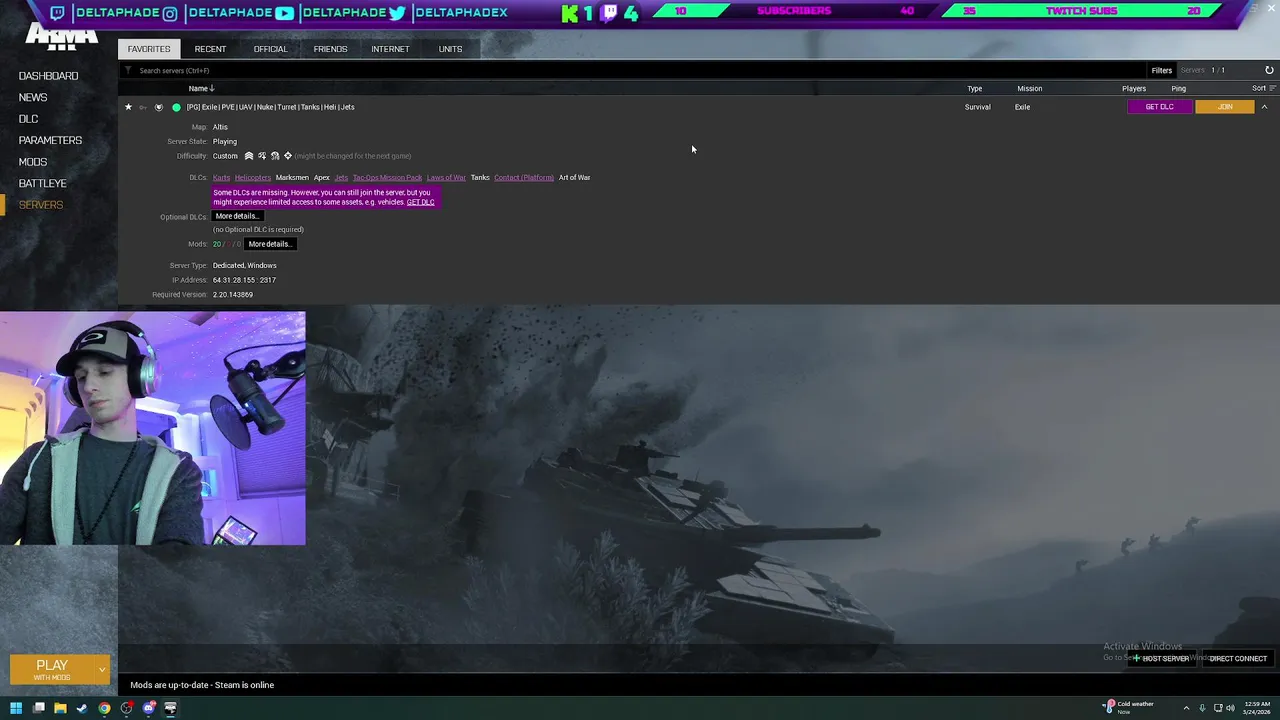Open the Mods section
1280x720 pixels.
click(33, 162)
